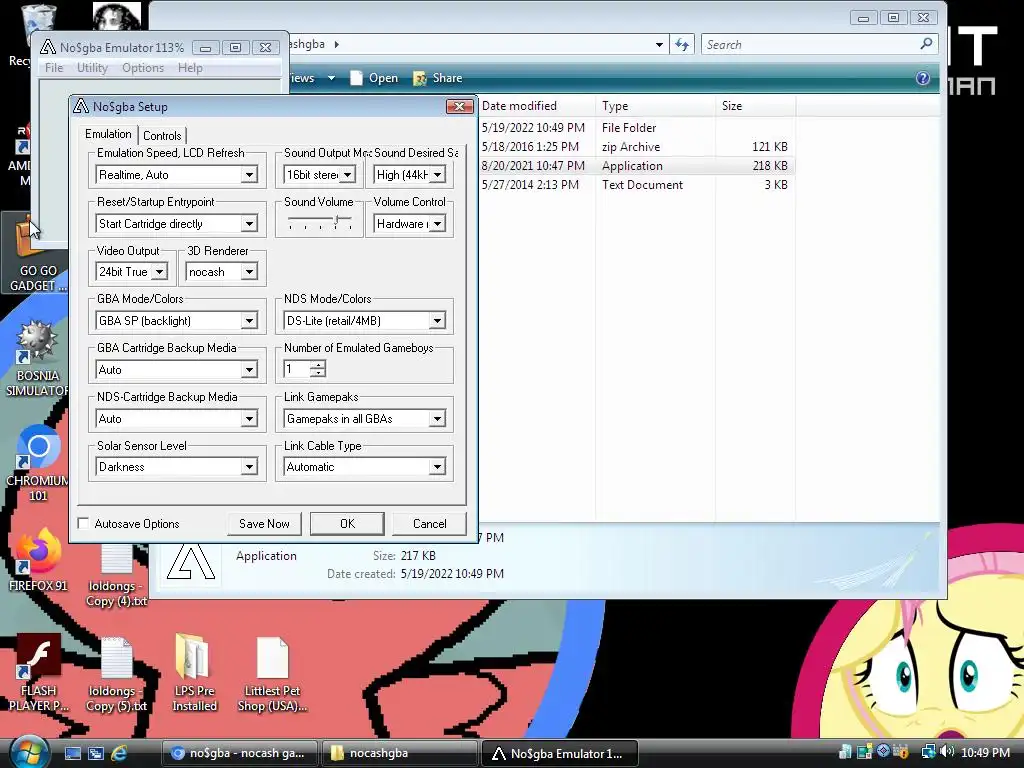The height and width of the screenshot is (768, 1024).
Task: Open the 3D Renderer dropdown
Action: pos(249,272)
